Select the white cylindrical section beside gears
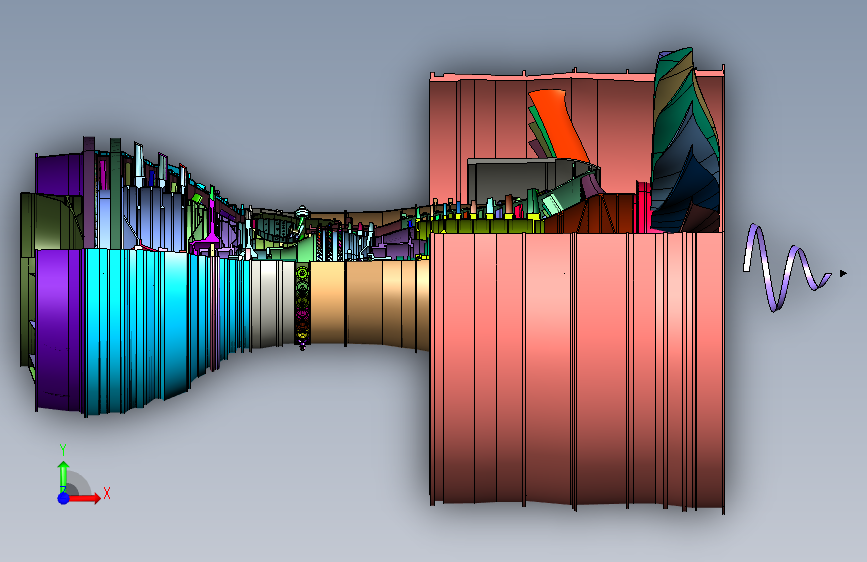 [x=273, y=303]
